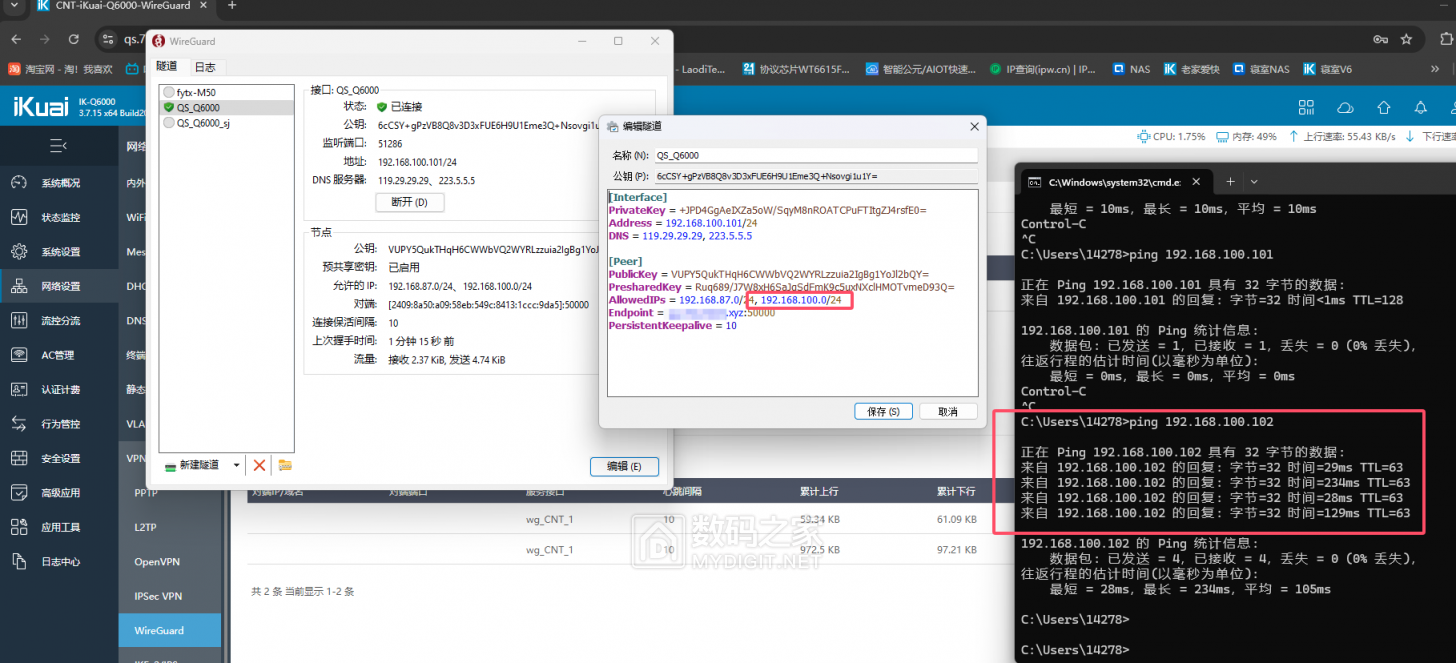This screenshot has width=1456, height=663.
Task: Click the home icon in the iKuai header
Action: [1383, 107]
